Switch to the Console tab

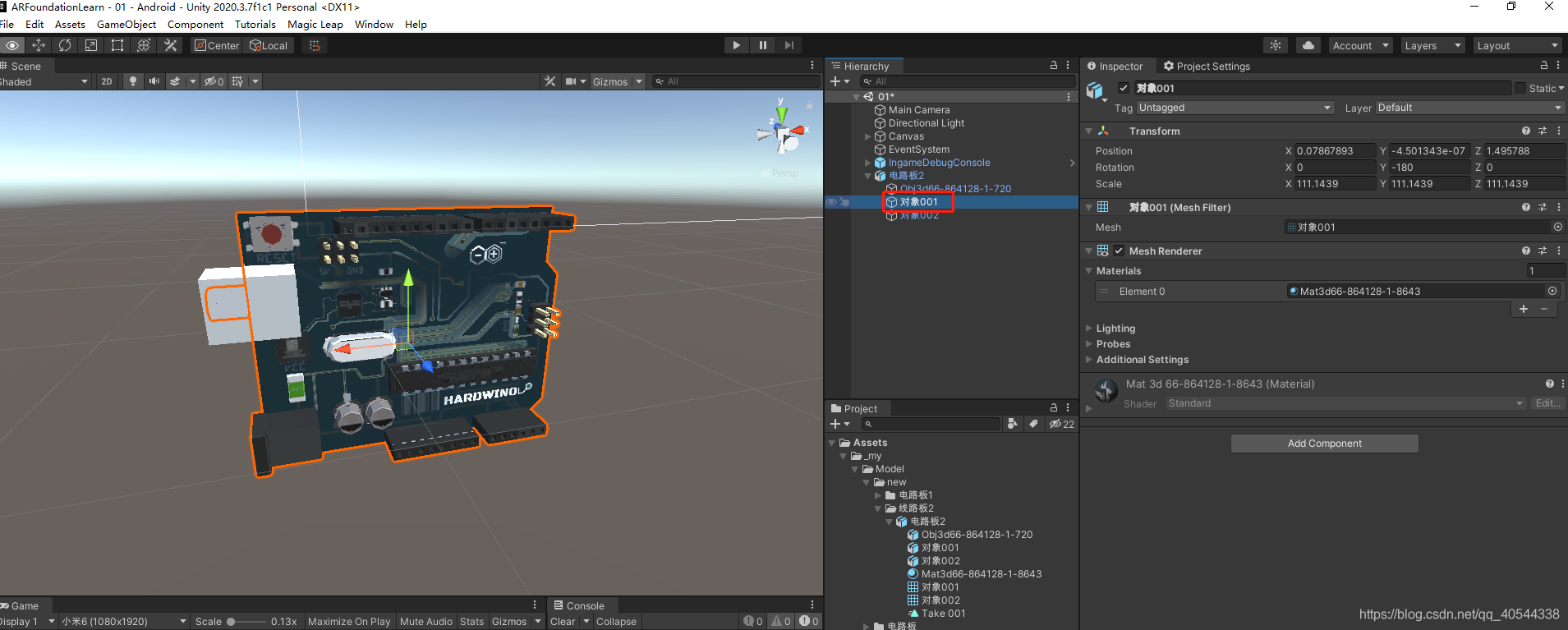click(578, 606)
